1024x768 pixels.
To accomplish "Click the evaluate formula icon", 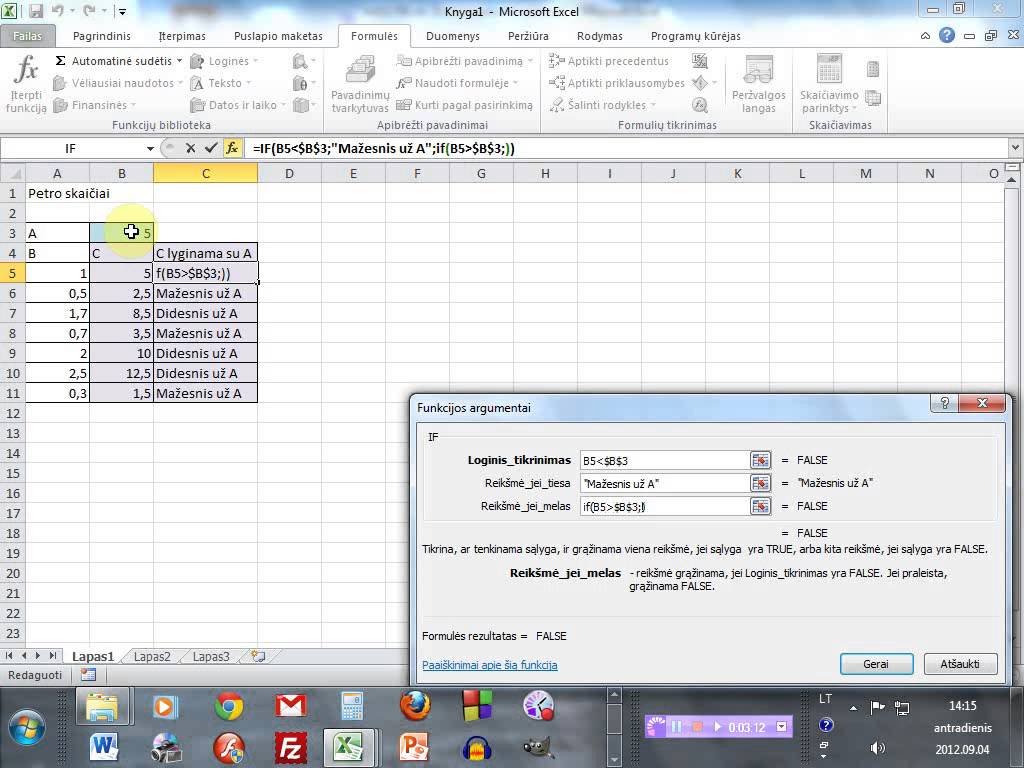I will 700,104.
